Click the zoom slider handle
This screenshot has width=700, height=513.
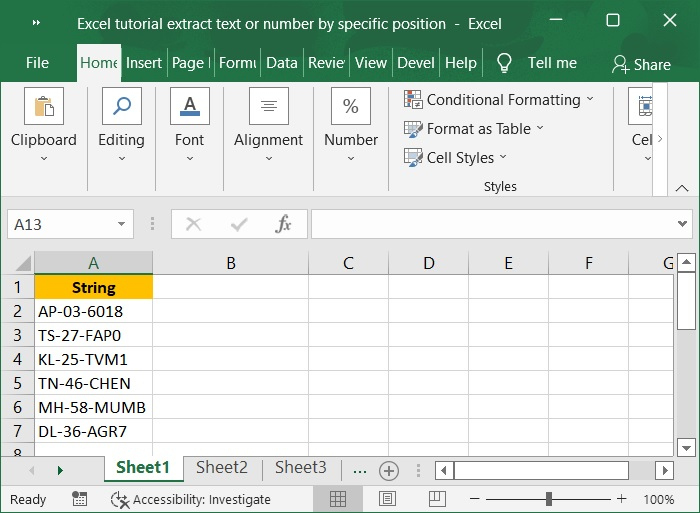pos(549,499)
